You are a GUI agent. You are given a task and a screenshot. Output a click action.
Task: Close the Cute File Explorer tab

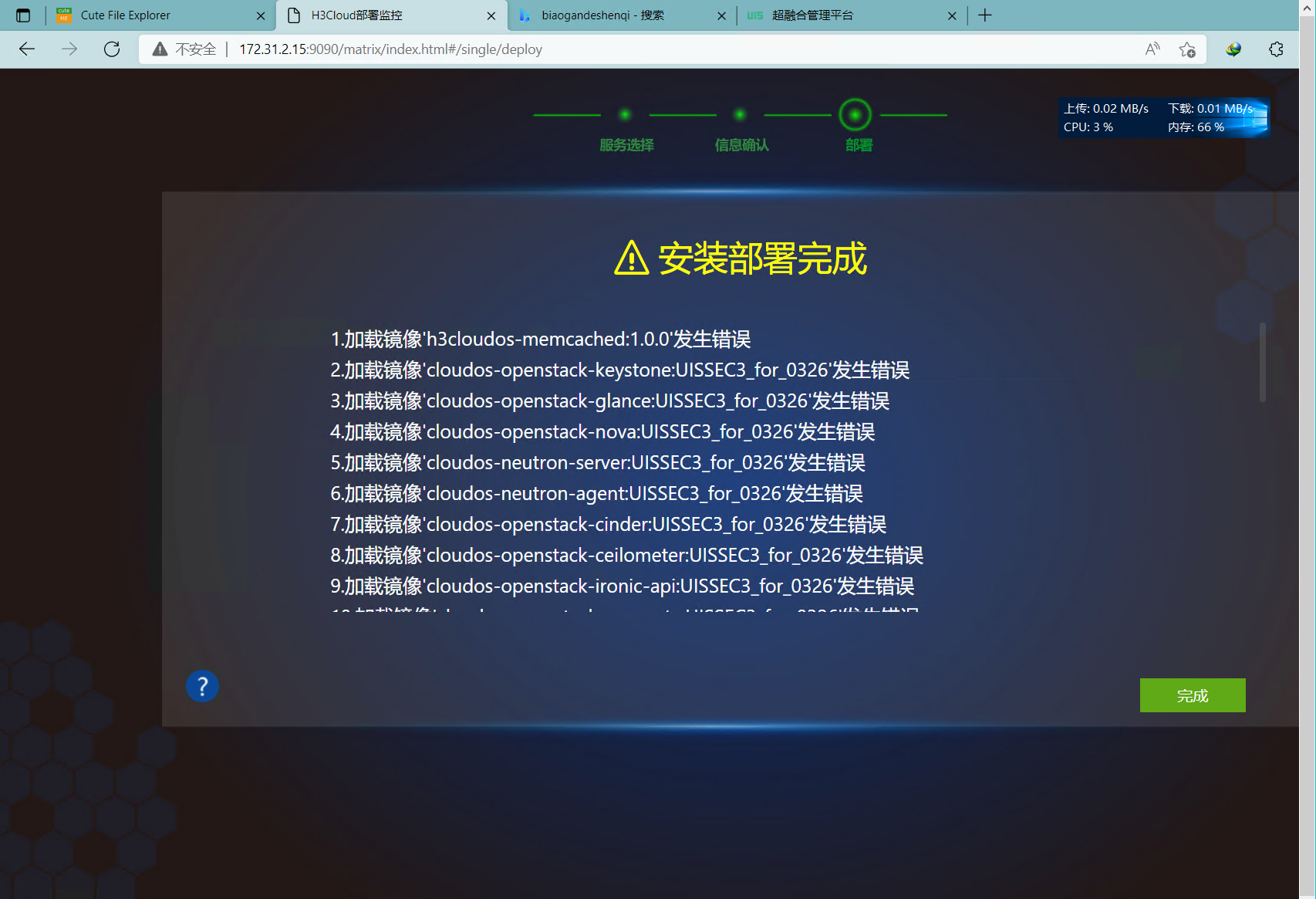261,15
